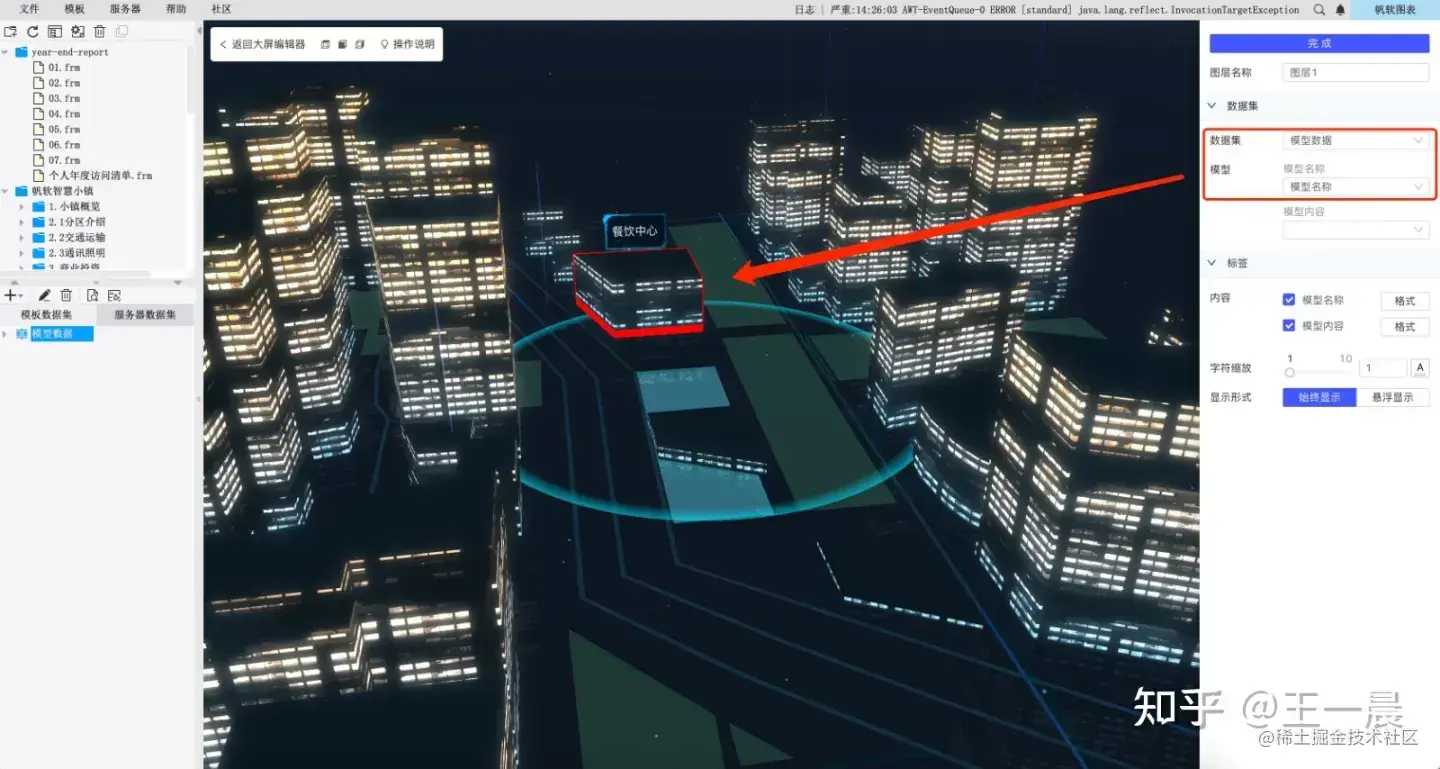Click 格式 button for 模型名称
Viewport: 1440px width, 769px height.
tap(1405, 301)
